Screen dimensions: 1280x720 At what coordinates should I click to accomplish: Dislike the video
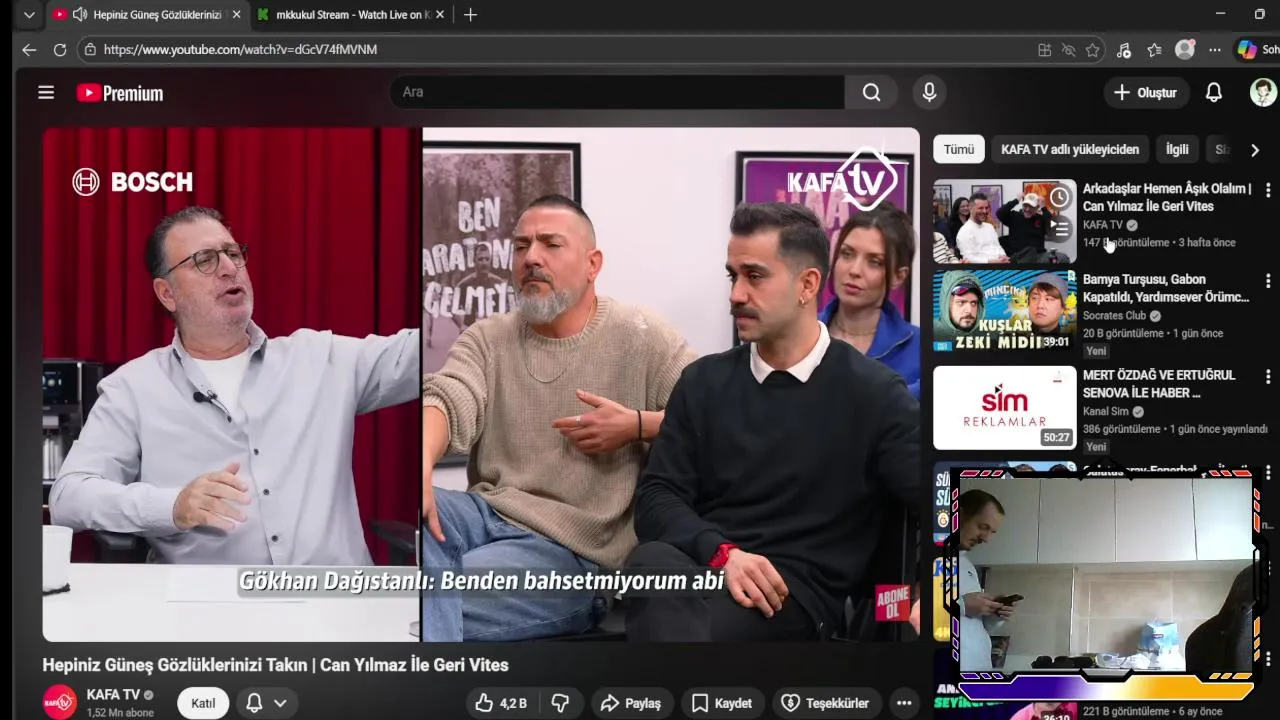561,703
